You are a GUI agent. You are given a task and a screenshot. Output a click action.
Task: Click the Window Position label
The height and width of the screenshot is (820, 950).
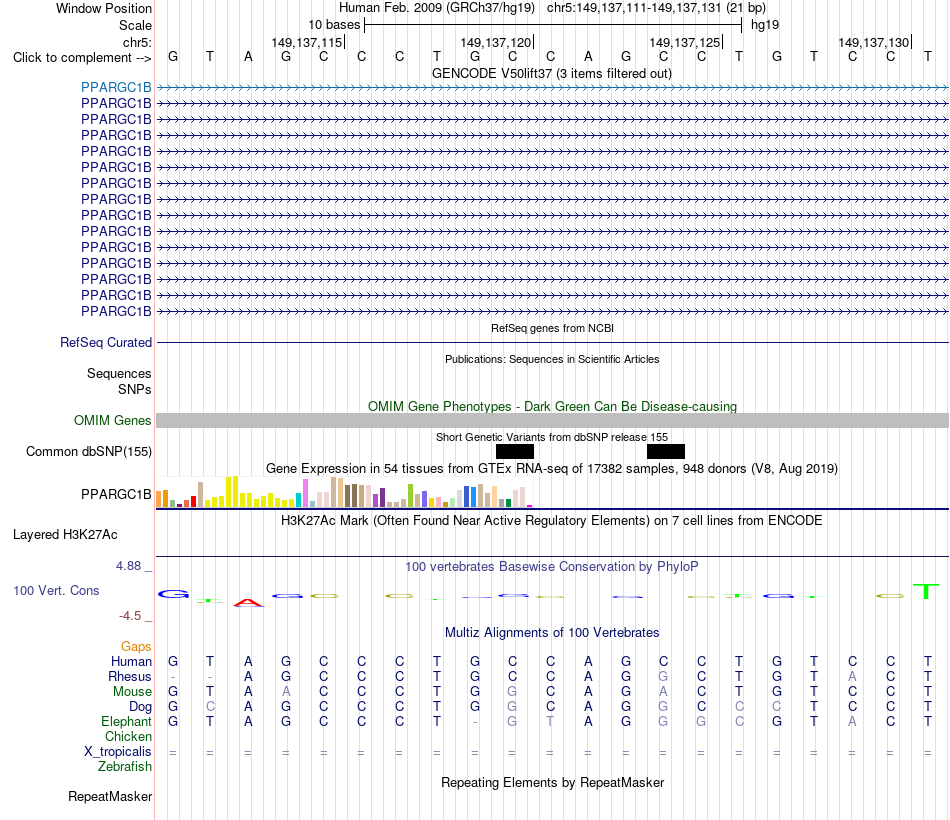104,8
